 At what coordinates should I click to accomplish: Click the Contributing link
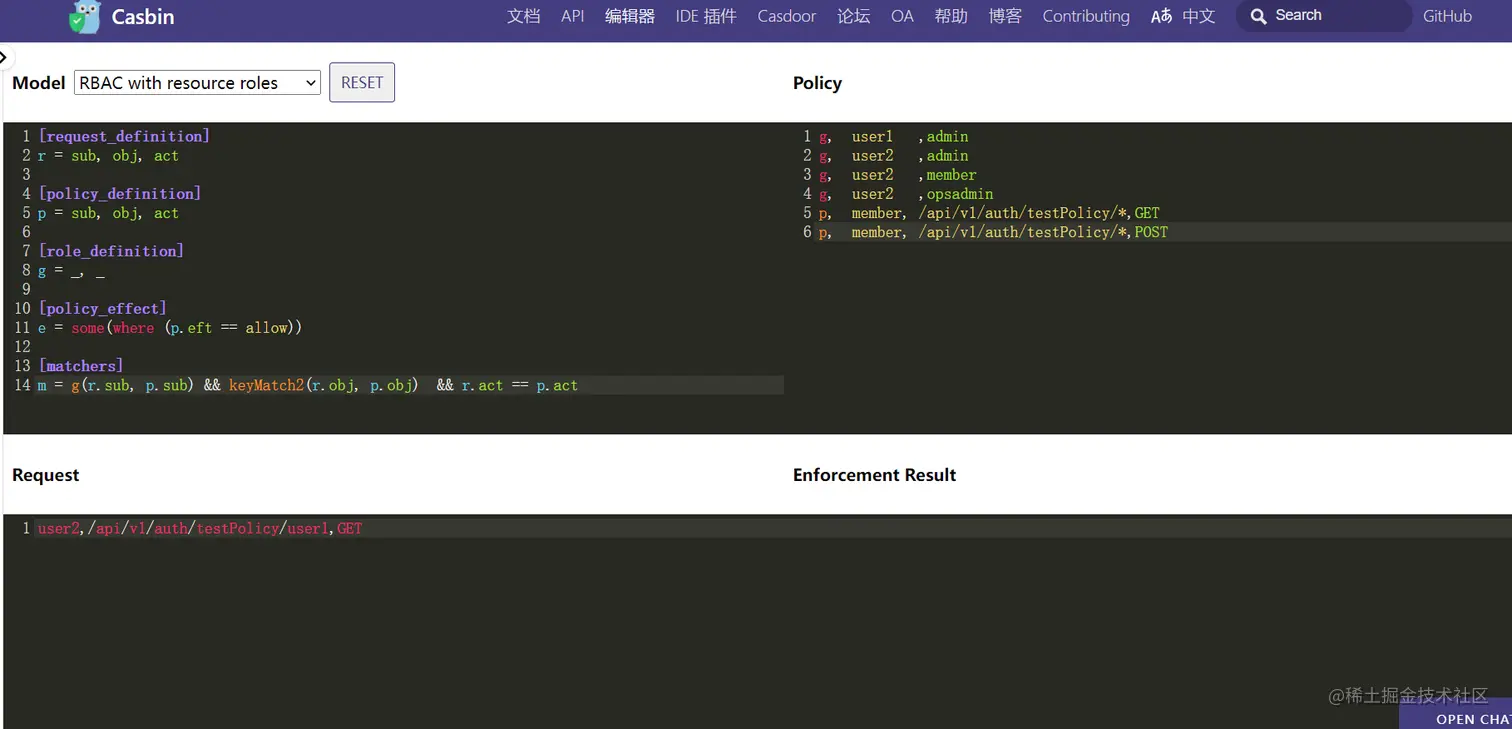[1086, 16]
